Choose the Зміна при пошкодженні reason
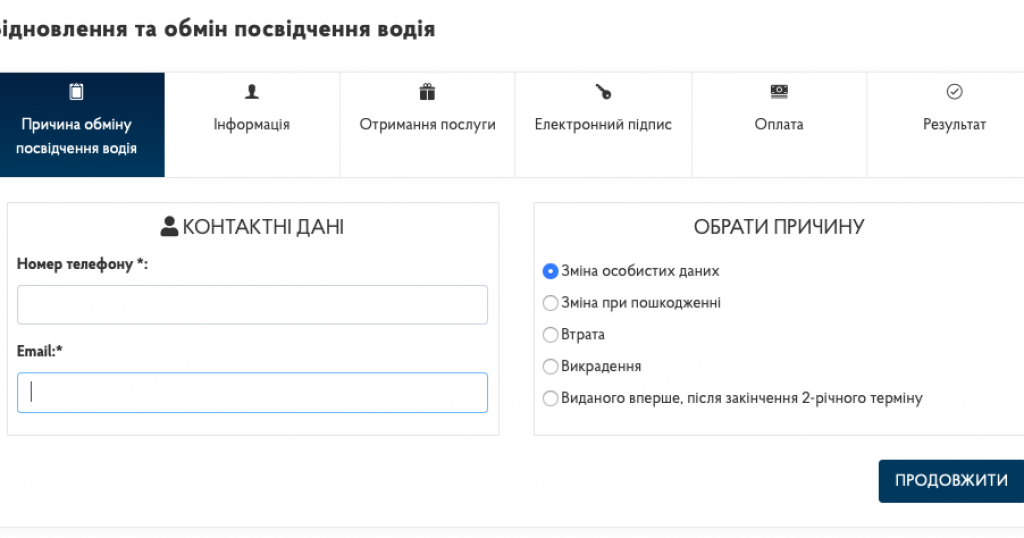The height and width of the screenshot is (538, 1024). pos(551,303)
